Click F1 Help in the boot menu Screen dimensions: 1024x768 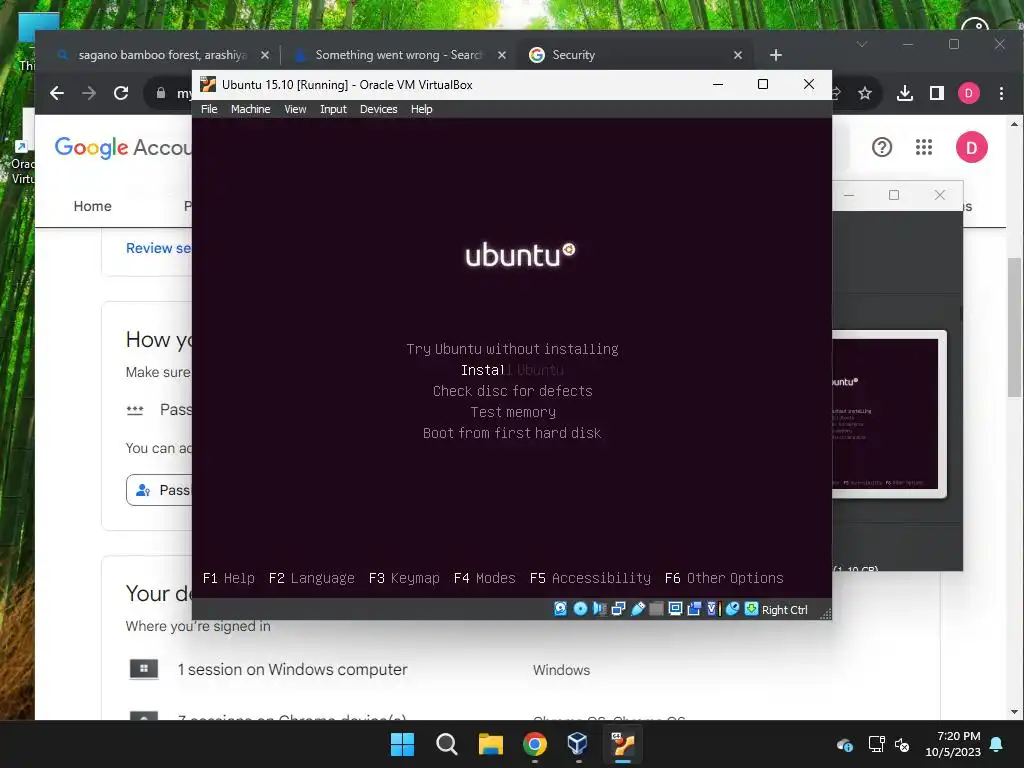[229, 578]
